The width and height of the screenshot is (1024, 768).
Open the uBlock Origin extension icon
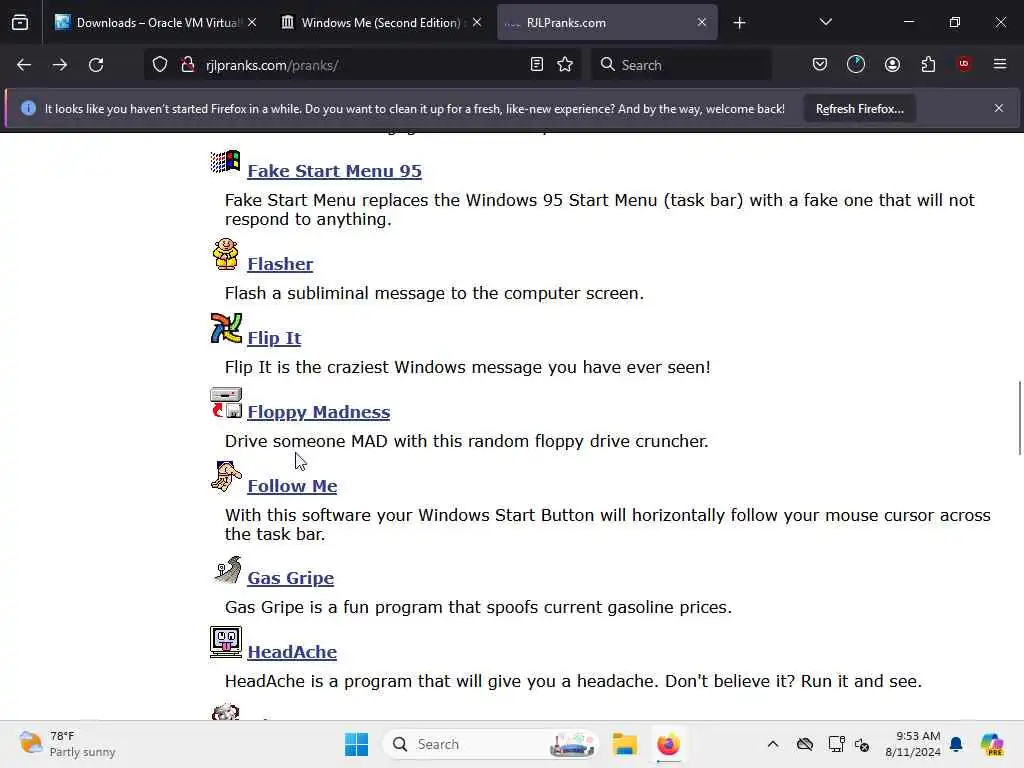click(964, 65)
